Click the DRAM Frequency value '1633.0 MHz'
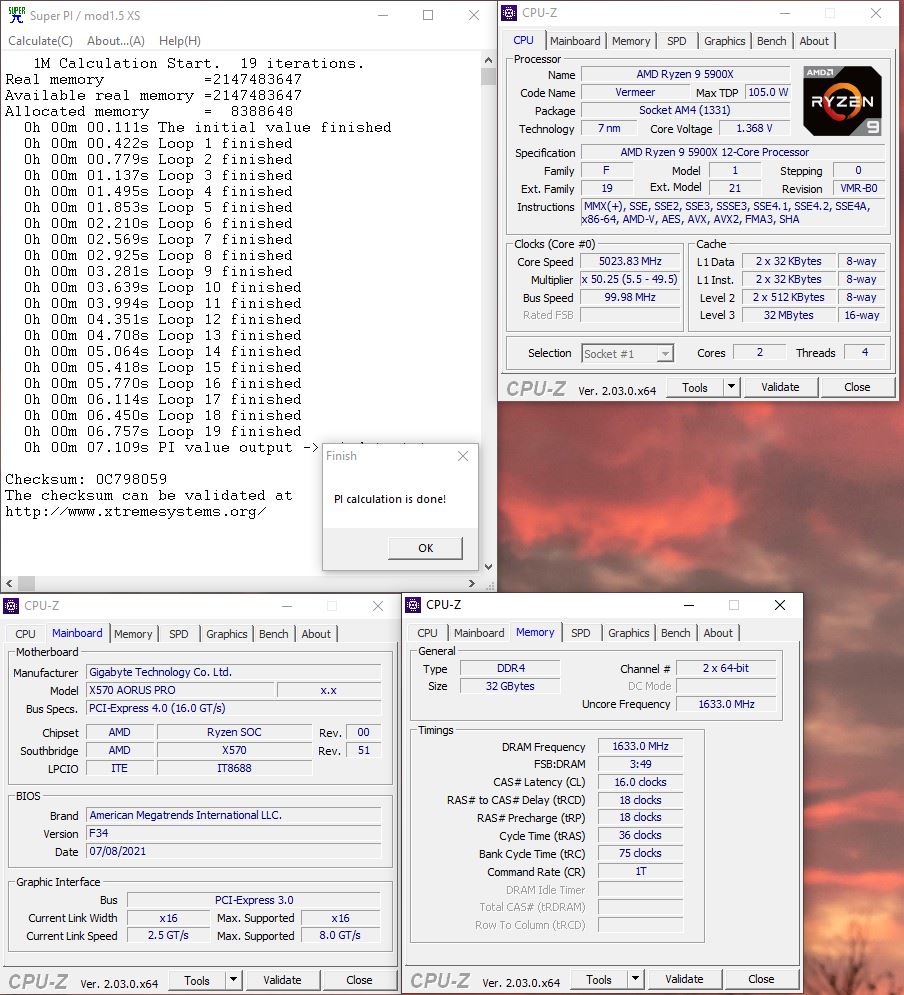 [640, 746]
